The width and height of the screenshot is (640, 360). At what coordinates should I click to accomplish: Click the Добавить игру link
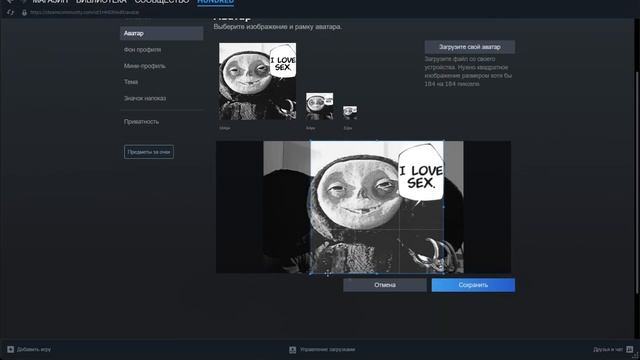point(34,349)
